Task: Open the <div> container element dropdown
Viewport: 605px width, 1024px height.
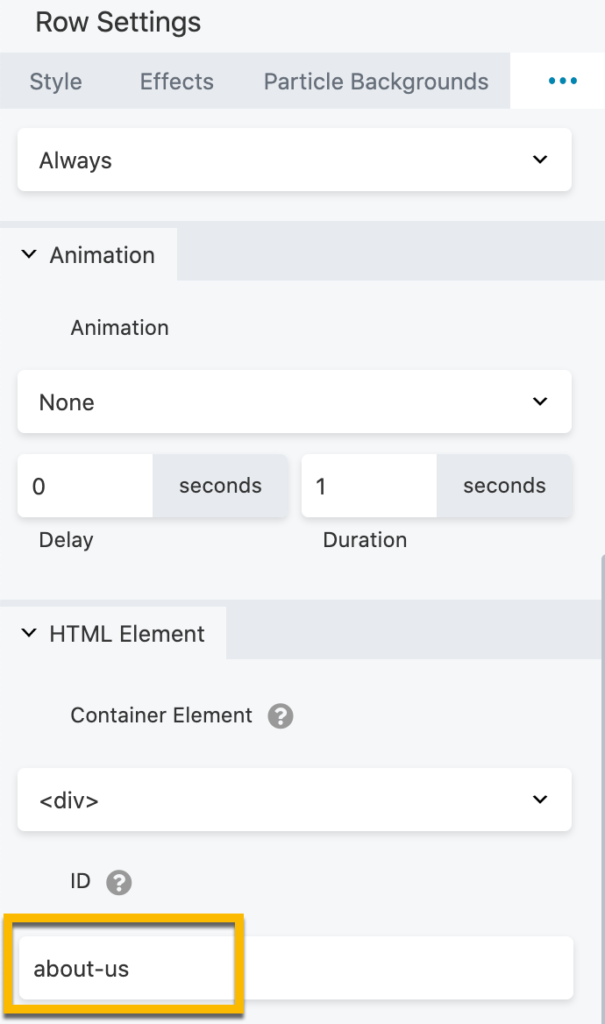Action: pyautogui.click(x=294, y=800)
